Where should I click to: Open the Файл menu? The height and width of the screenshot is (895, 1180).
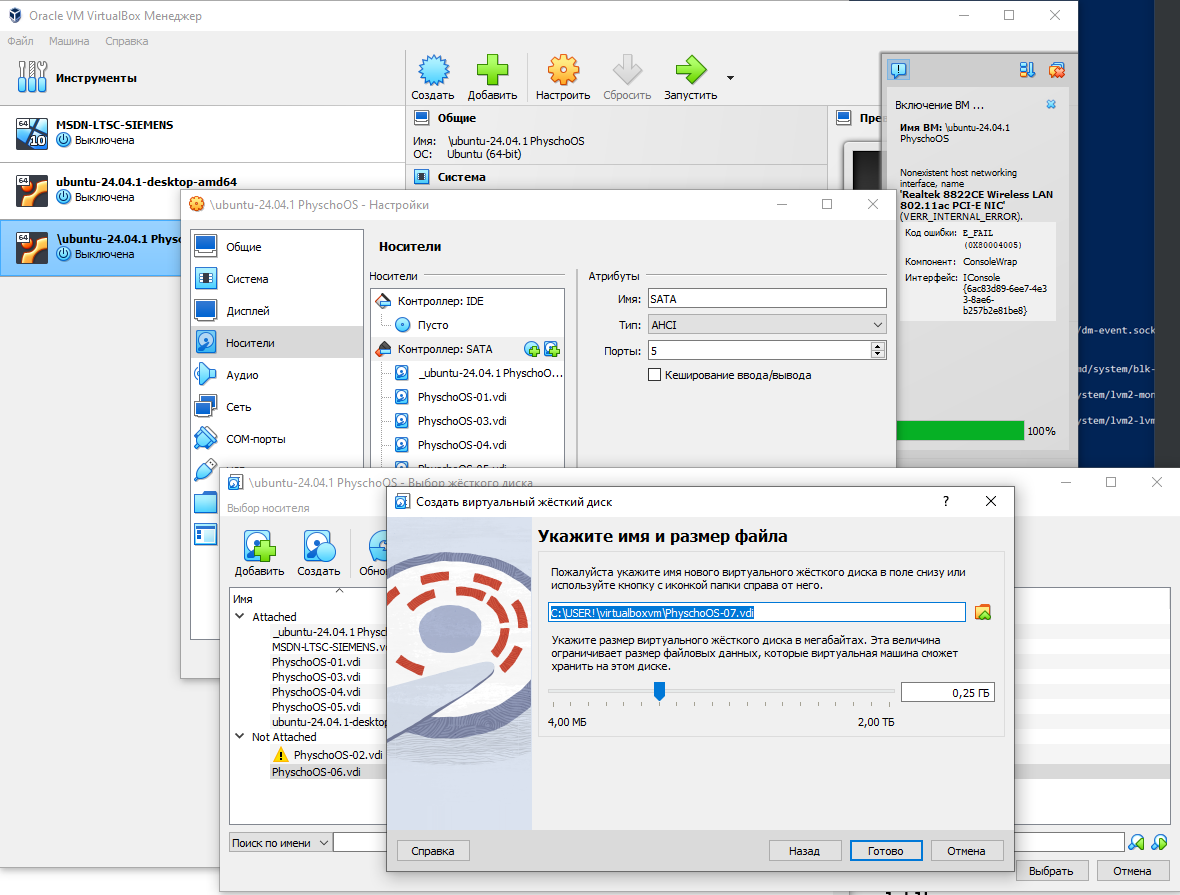[x=20, y=41]
